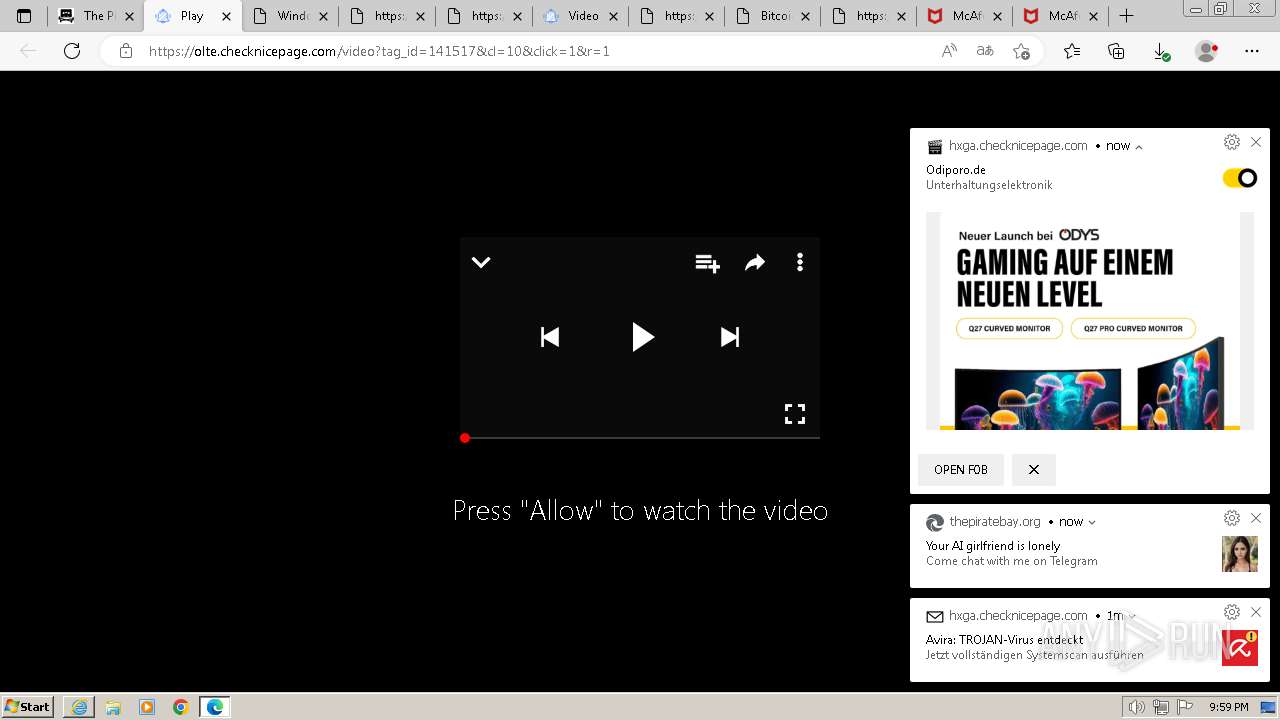View site information via the lock icon
Screen dimensions: 1280x720
point(126,51)
